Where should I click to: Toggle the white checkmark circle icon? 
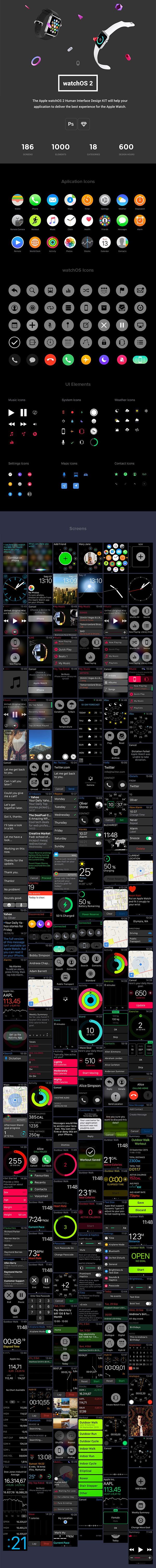tap(14, 343)
